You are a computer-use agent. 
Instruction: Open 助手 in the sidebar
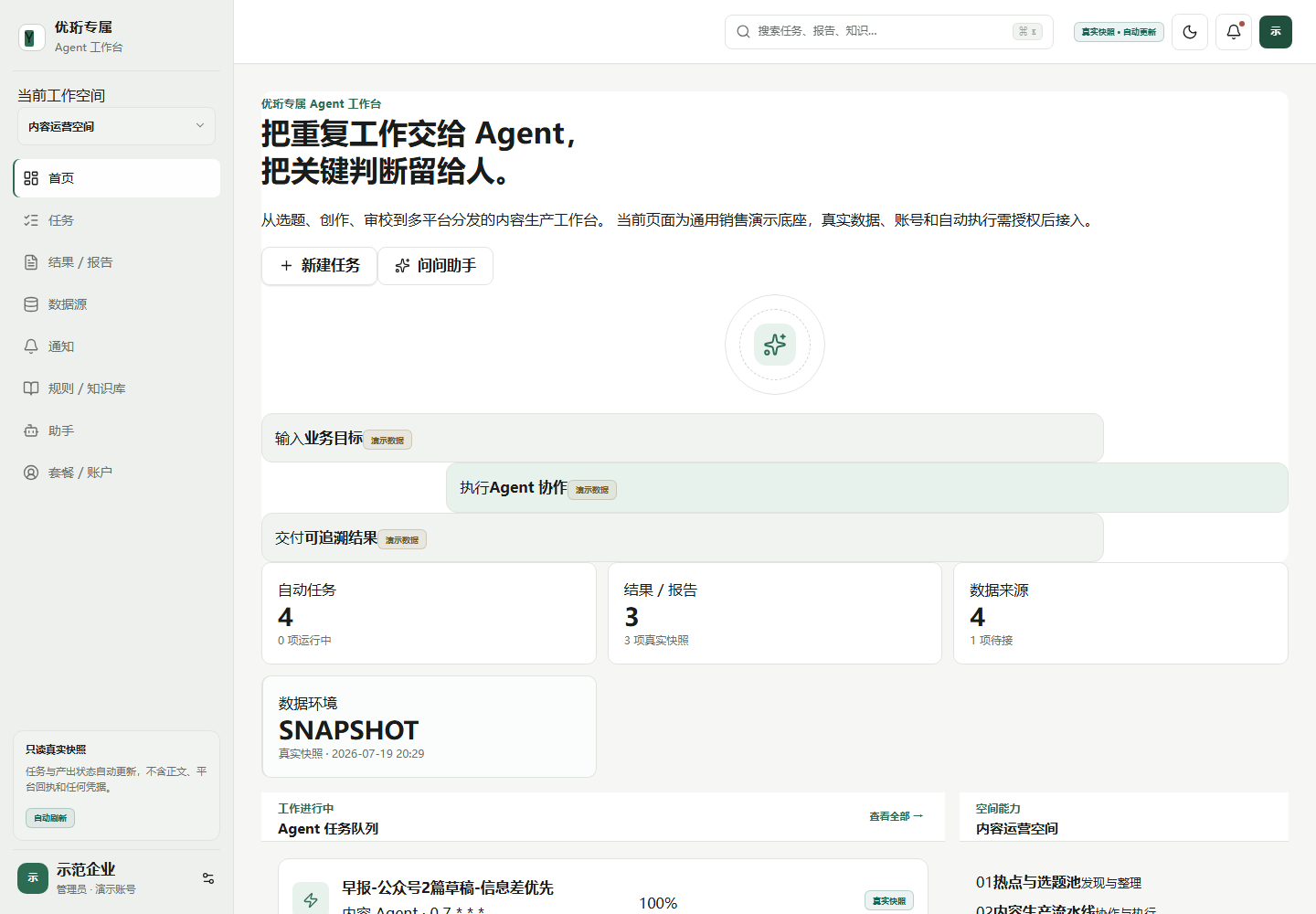pos(117,430)
